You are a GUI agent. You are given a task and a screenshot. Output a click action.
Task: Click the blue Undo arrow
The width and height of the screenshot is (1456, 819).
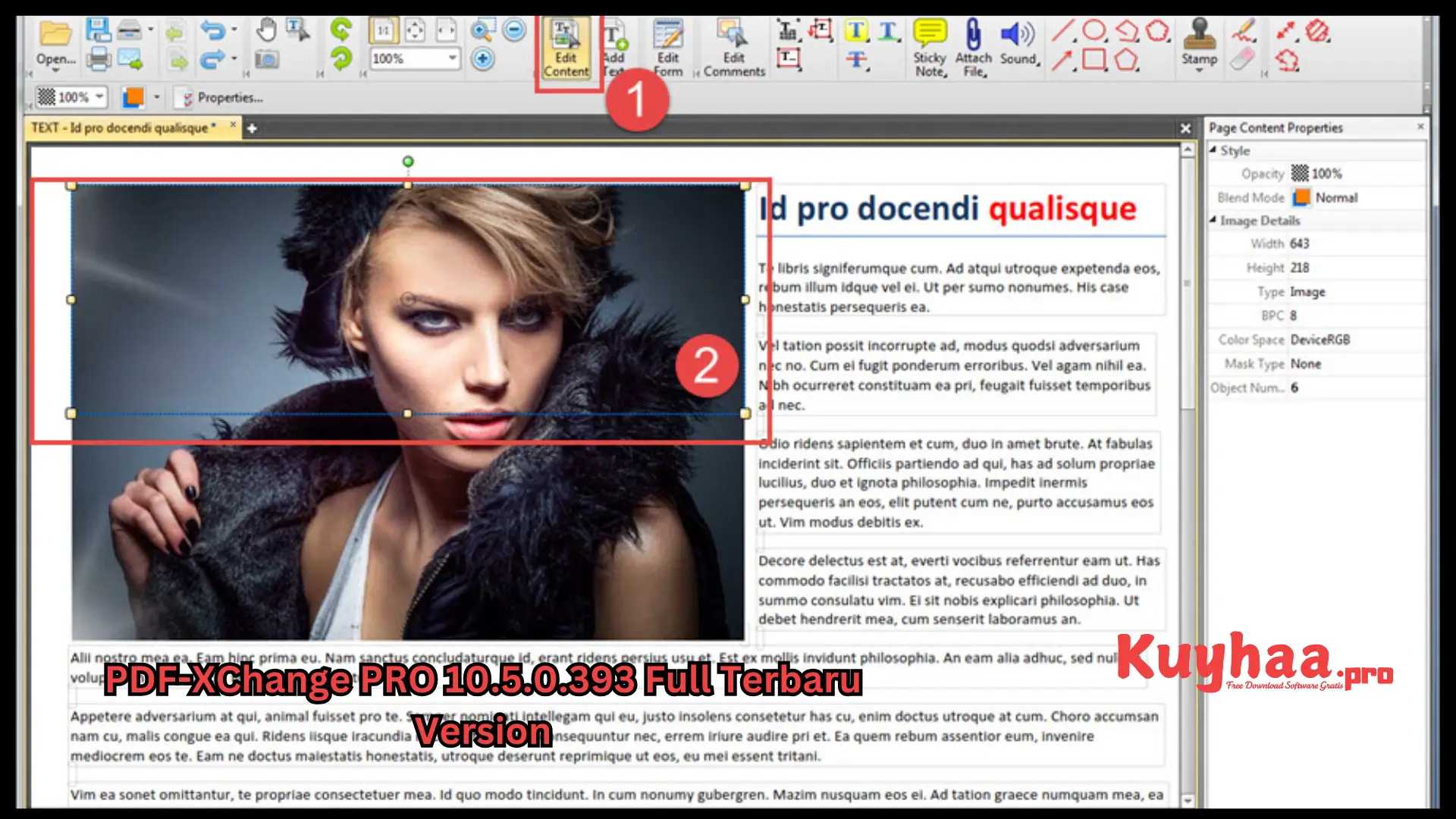tap(213, 31)
